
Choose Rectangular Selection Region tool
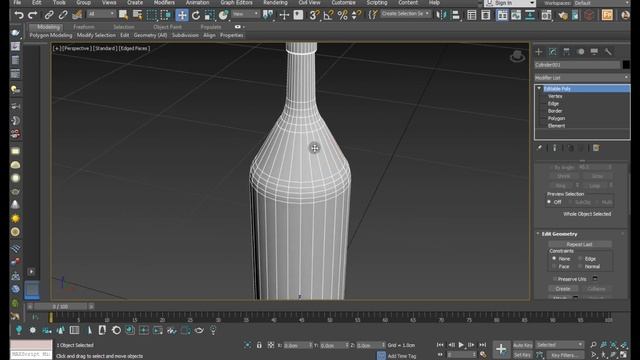click(151, 16)
